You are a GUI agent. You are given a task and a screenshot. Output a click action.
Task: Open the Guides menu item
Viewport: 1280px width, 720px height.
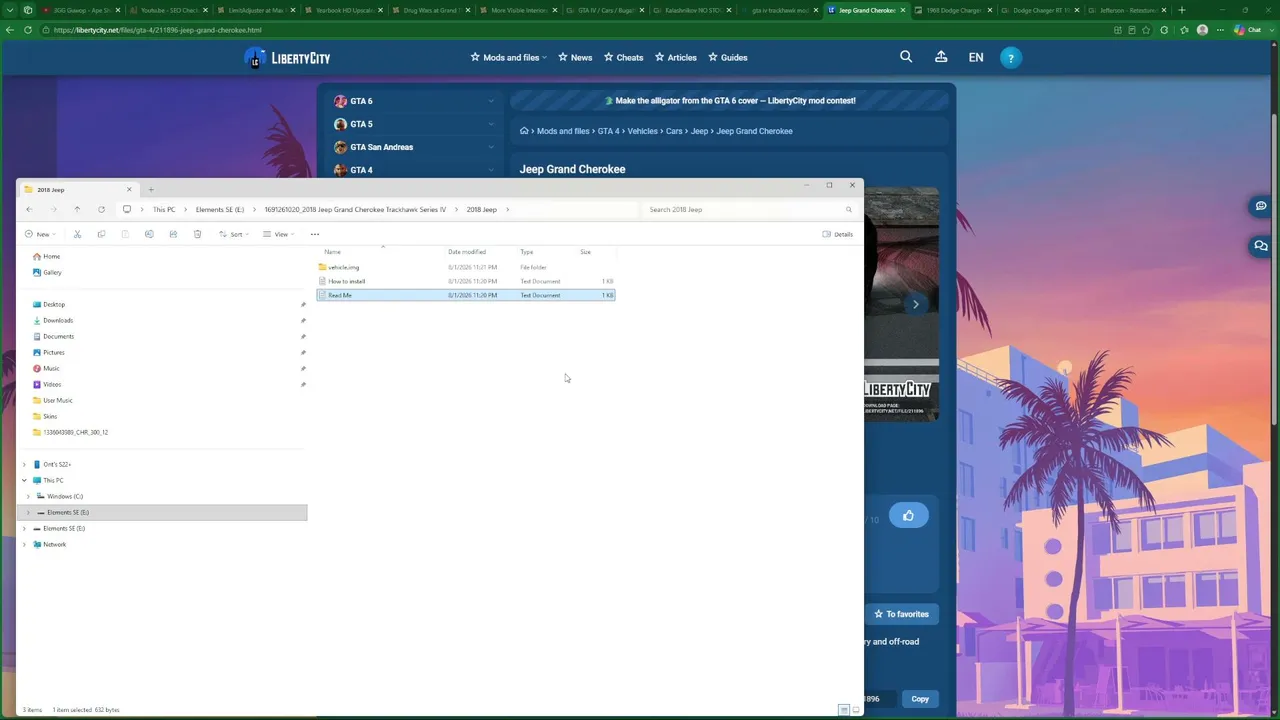coord(727,57)
